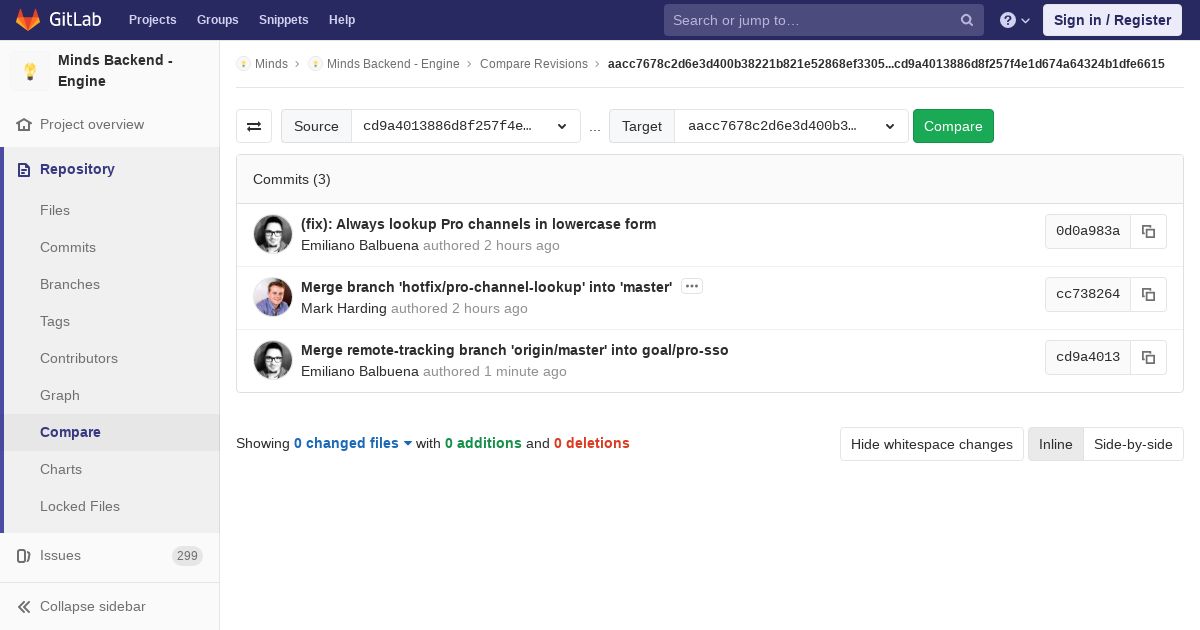
Task: Open the Target revision dropdown
Action: coord(791,126)
